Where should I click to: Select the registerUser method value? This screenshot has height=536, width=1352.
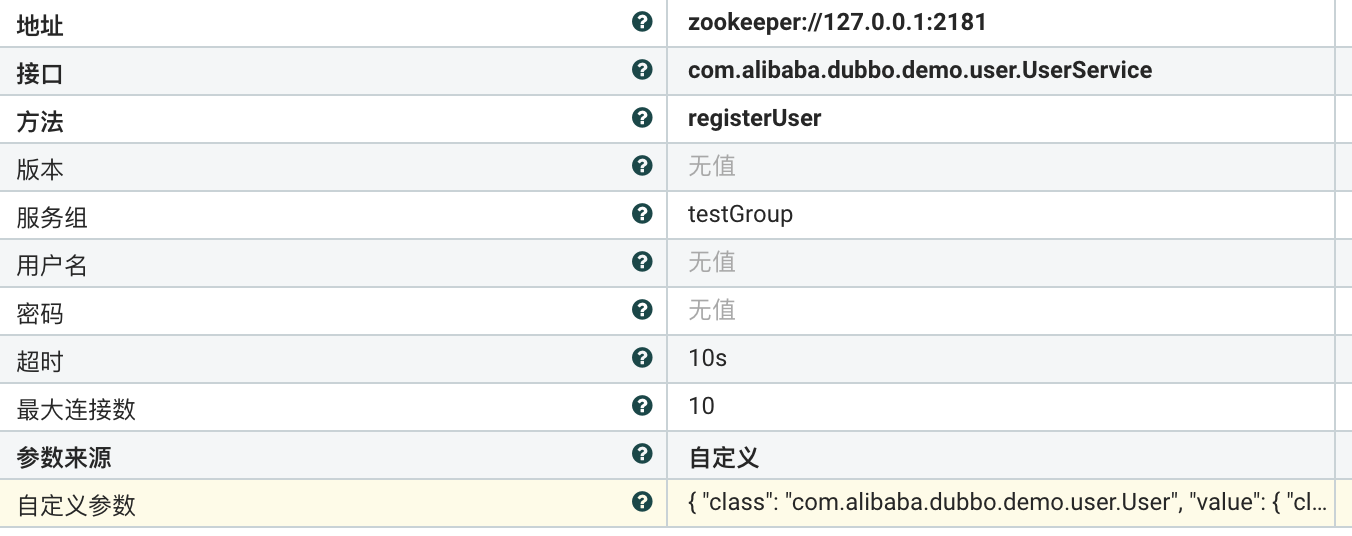(x=754, y=119)
